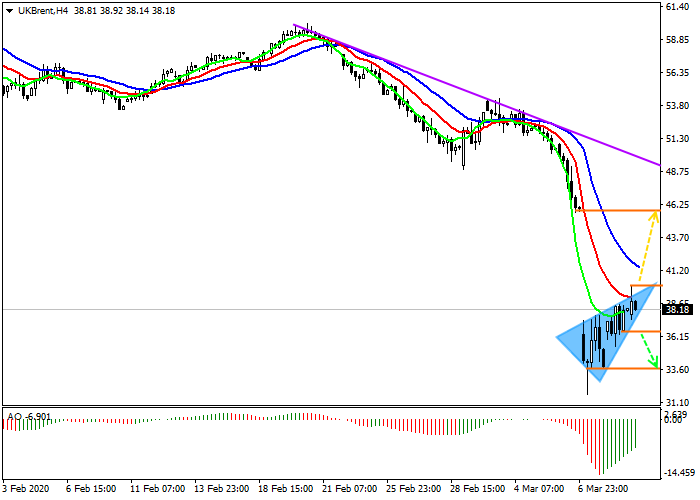
Task: Select the UKBrent,H4 chart title text
Action: coord(43,9)
